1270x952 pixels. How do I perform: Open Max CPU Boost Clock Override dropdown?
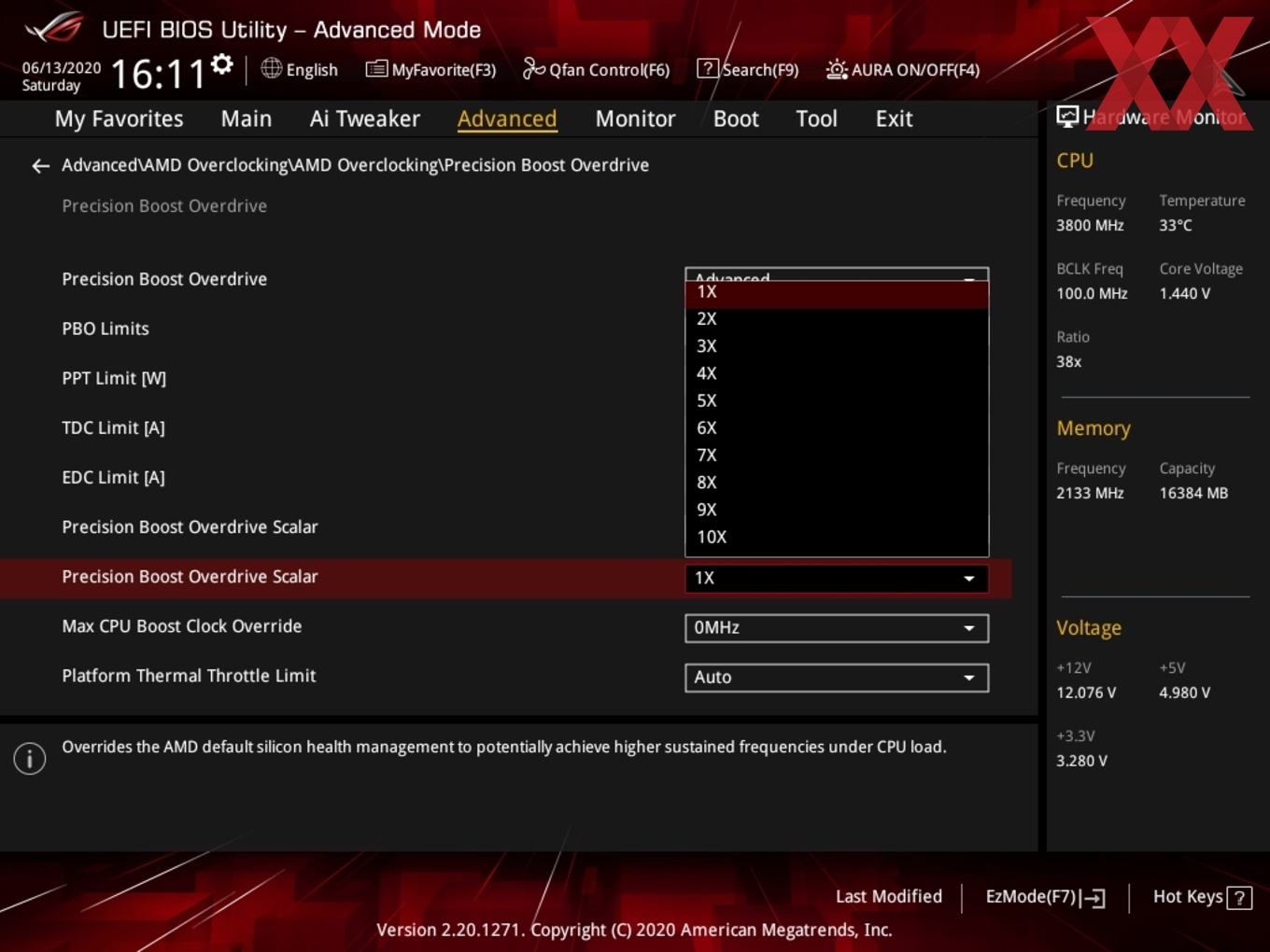(837, 628)
